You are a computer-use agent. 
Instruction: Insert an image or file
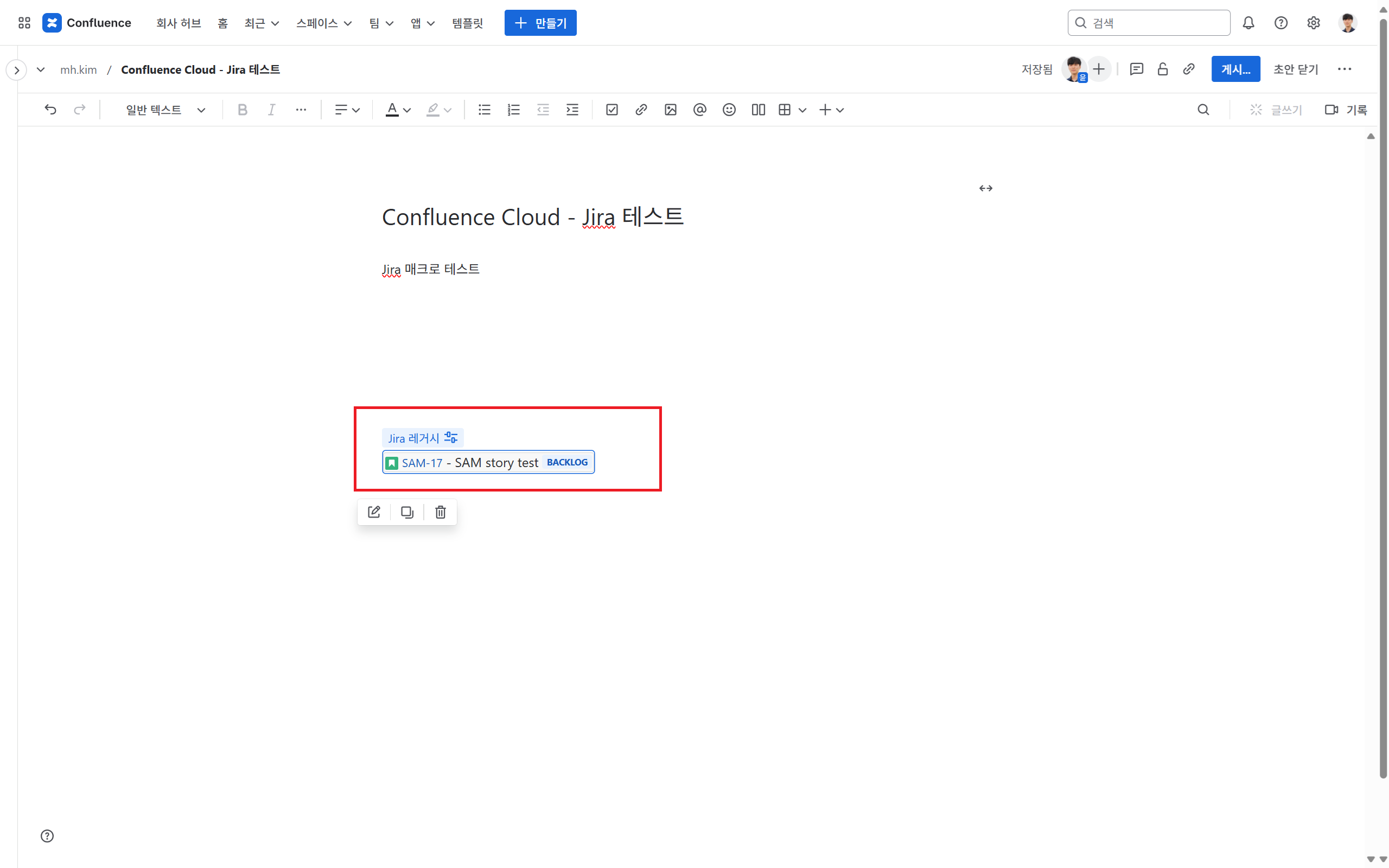point(671,110)
